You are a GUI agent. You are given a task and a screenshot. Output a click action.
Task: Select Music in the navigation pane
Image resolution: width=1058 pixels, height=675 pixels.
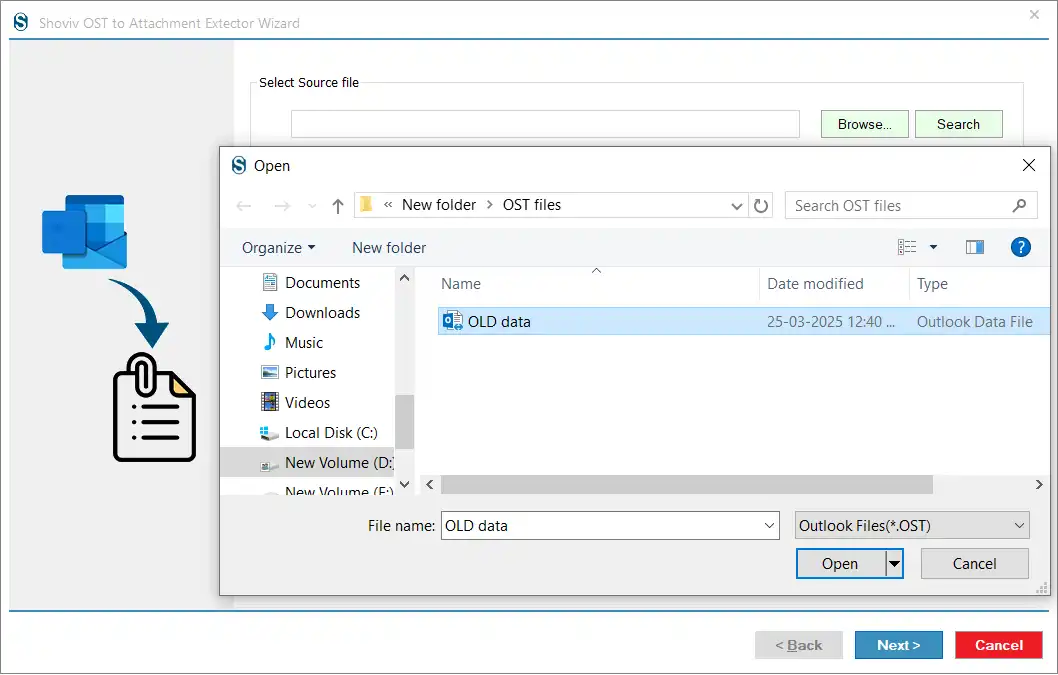[x=304, y=342]
